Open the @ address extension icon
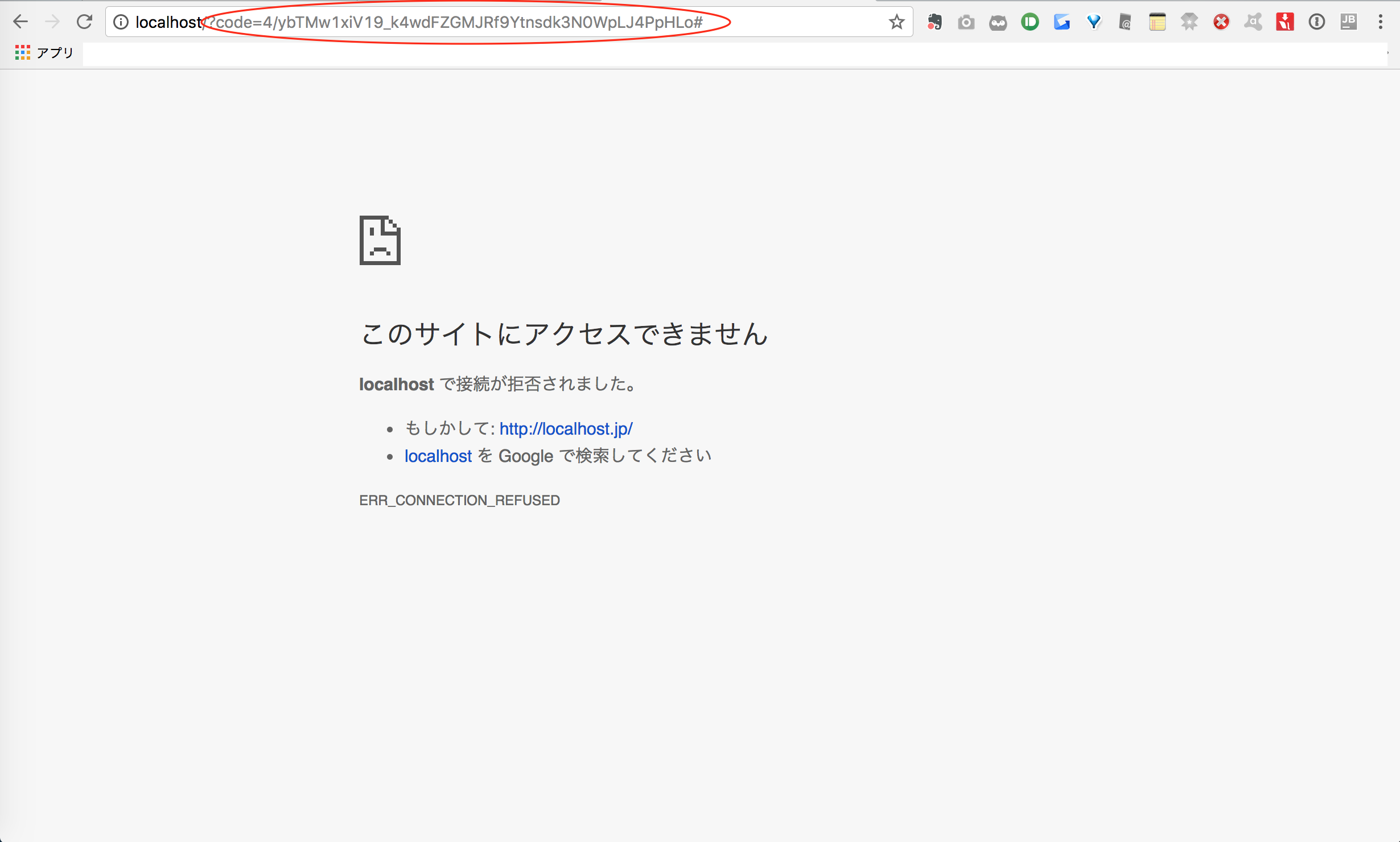 [1126, 22]
